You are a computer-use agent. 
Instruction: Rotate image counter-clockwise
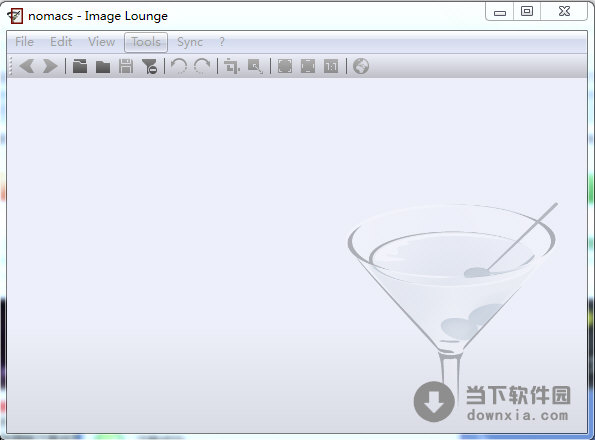coord(179,66)
